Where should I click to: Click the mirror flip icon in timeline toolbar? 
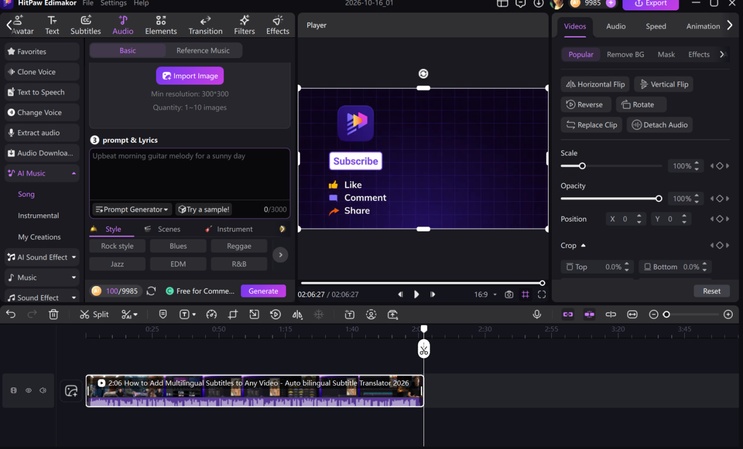[297, 314]
